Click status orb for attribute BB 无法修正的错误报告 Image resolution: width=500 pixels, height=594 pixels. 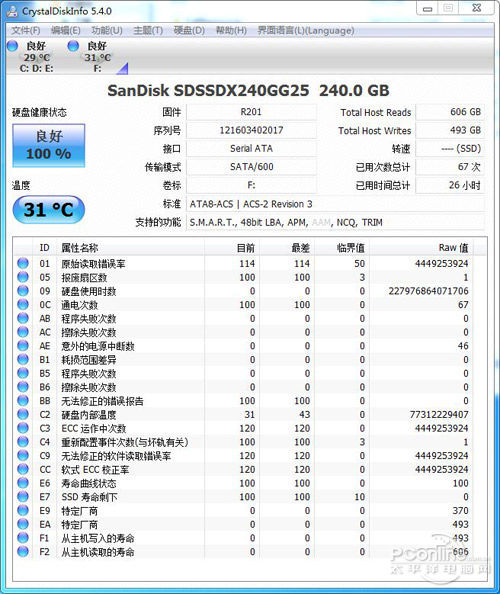point(23,400)
